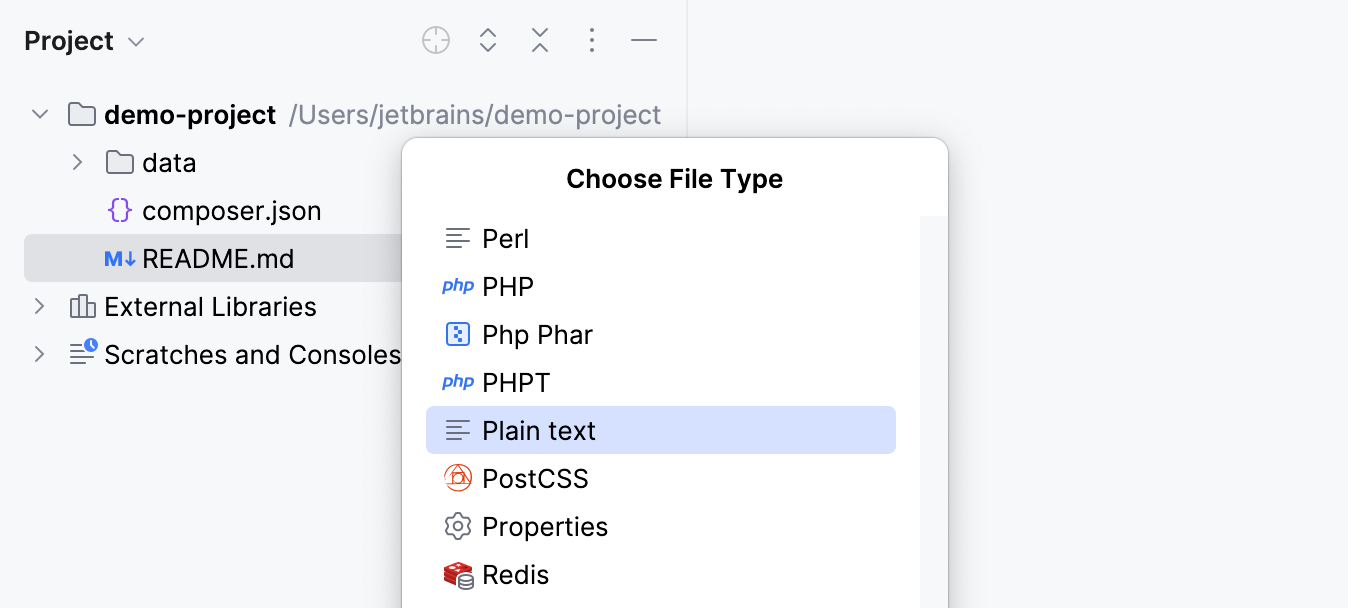Select the README.md file
Viewport: 1348px width, 608px height.
point(218,258)
